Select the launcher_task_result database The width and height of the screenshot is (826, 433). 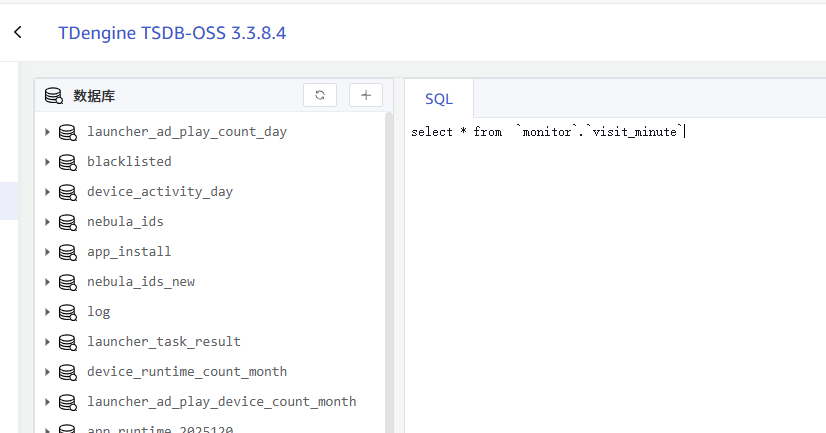(x=163, y=342)
